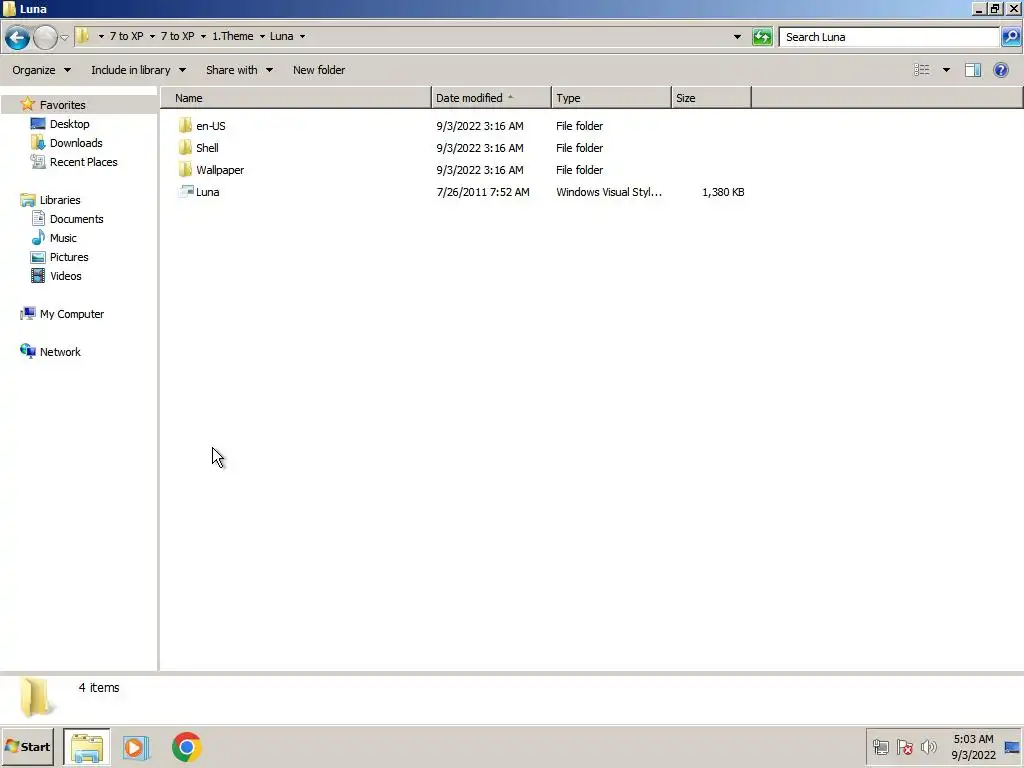Image resolution: width=1024 pixels, height=768 pixels.
Task: Select the Shell folder icon
Action: point(185,148)
